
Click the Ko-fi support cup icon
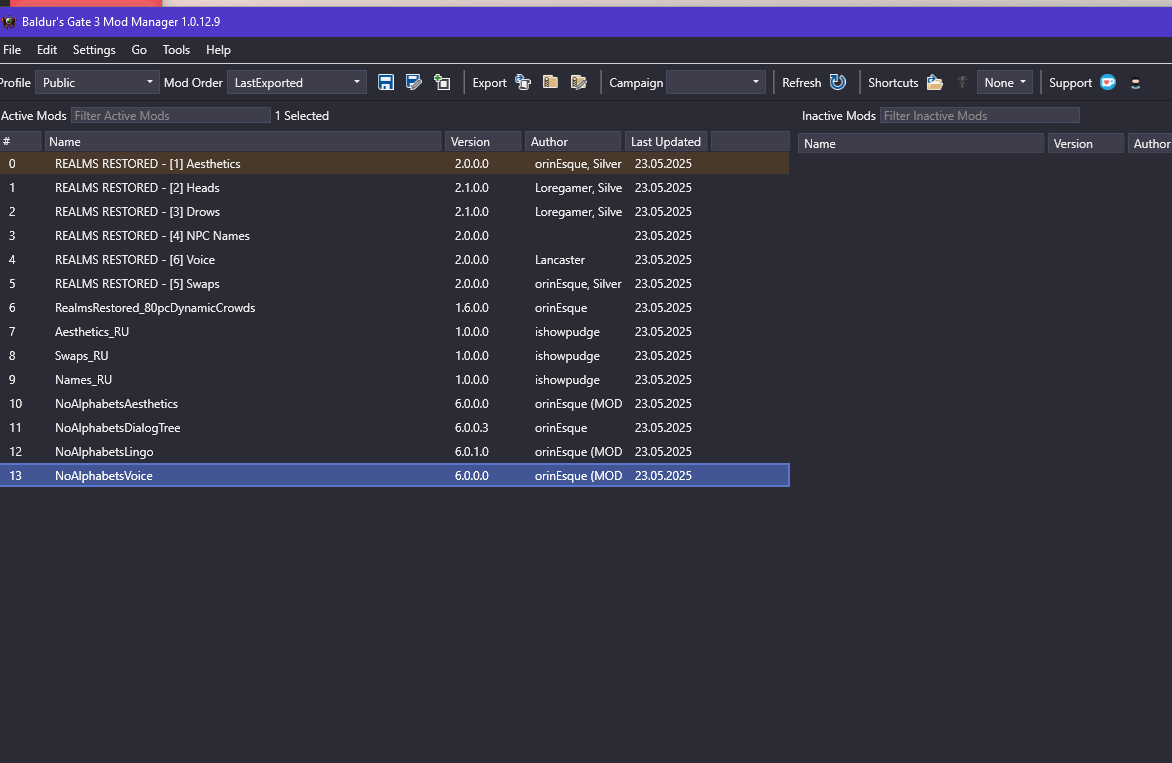click(1108, 82)
